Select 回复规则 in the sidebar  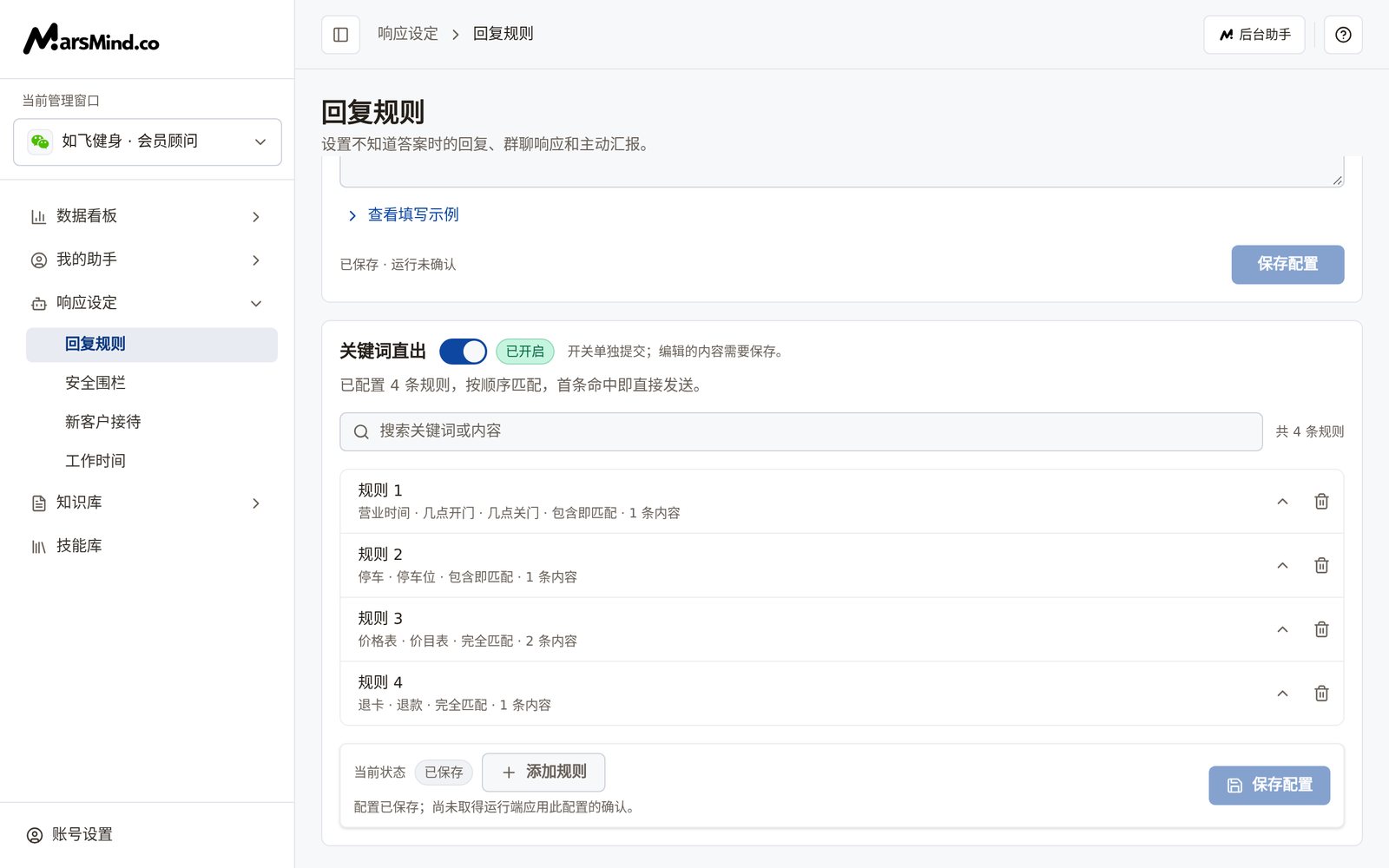coord(152,345)
